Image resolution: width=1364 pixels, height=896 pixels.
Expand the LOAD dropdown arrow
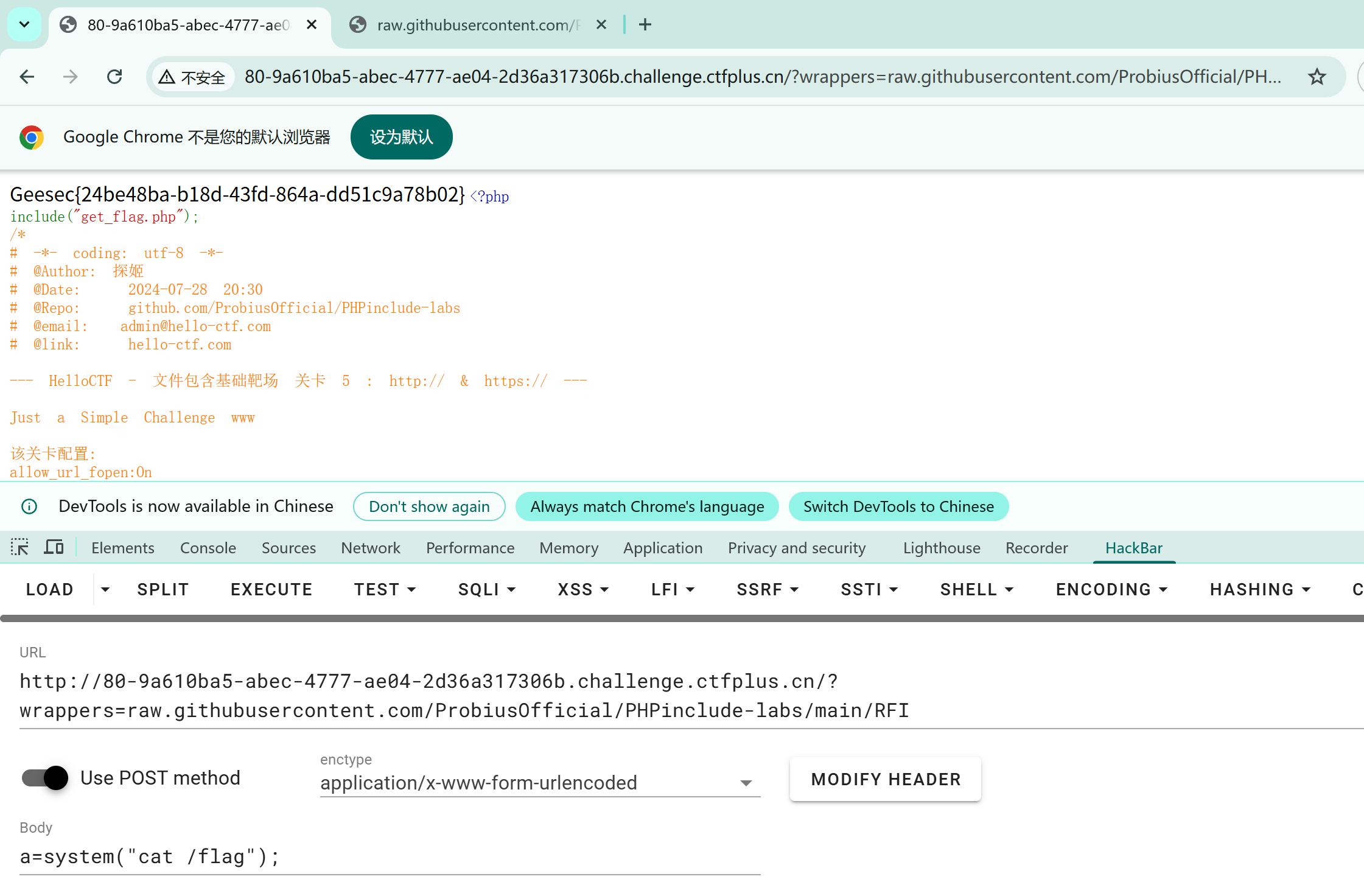105,589
